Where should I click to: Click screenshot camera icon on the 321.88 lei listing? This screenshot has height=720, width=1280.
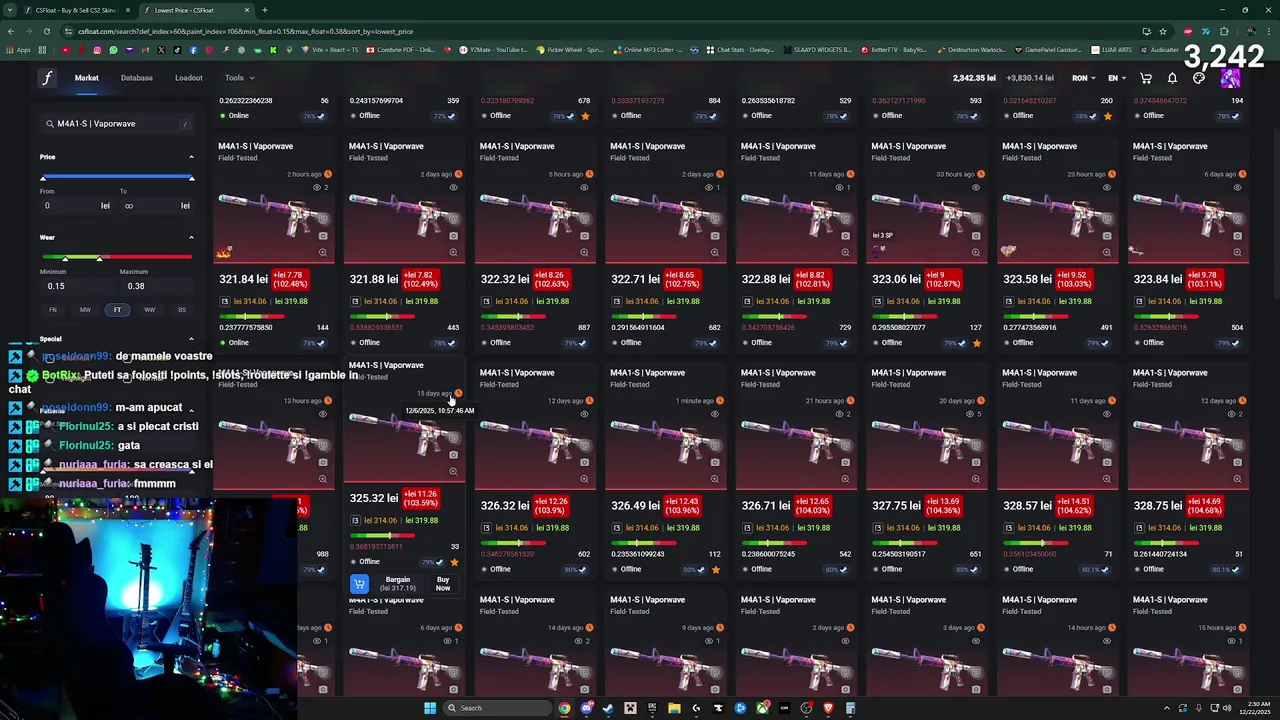pyautogui.click(x=453, y=237)
